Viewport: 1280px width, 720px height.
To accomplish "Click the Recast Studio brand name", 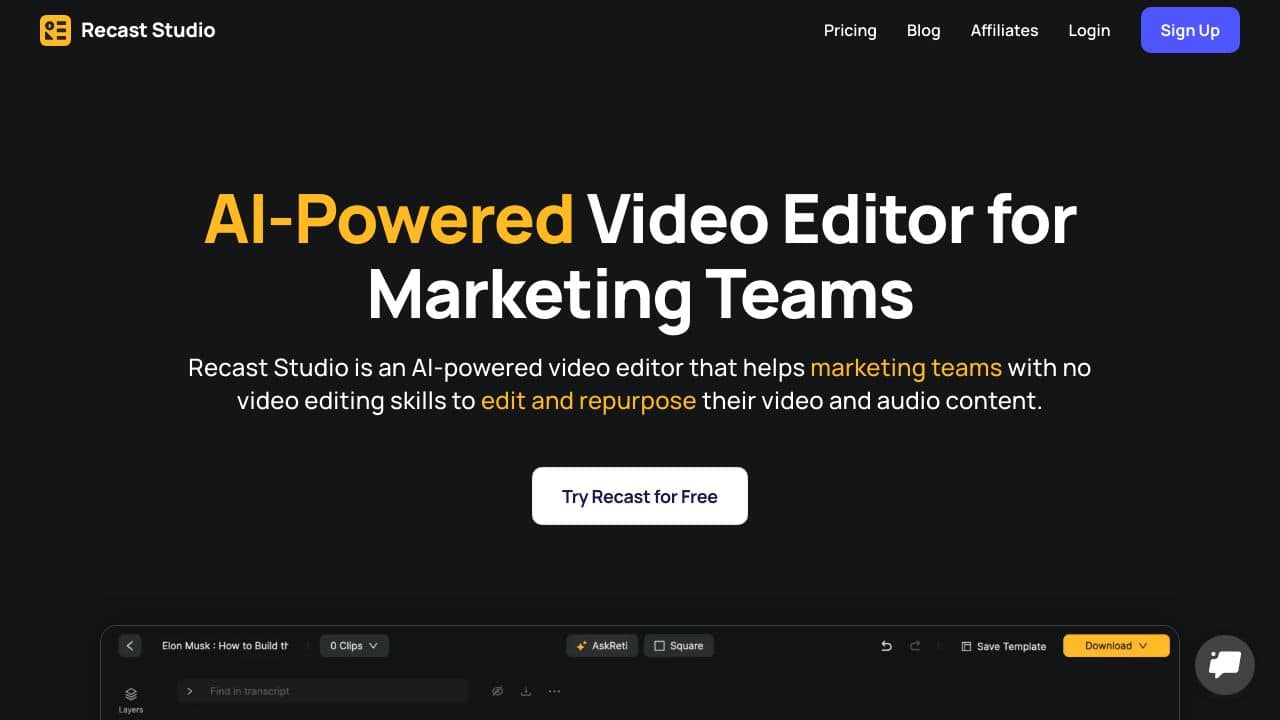I will click(148, 30).
